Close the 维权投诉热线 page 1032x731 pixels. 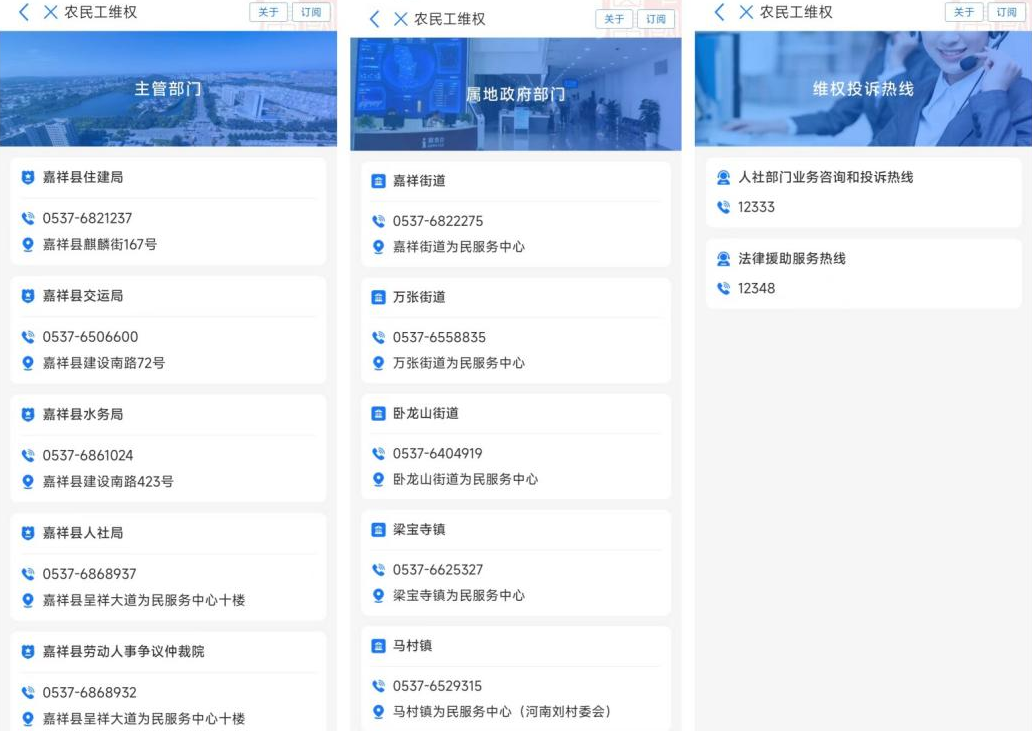746,12
